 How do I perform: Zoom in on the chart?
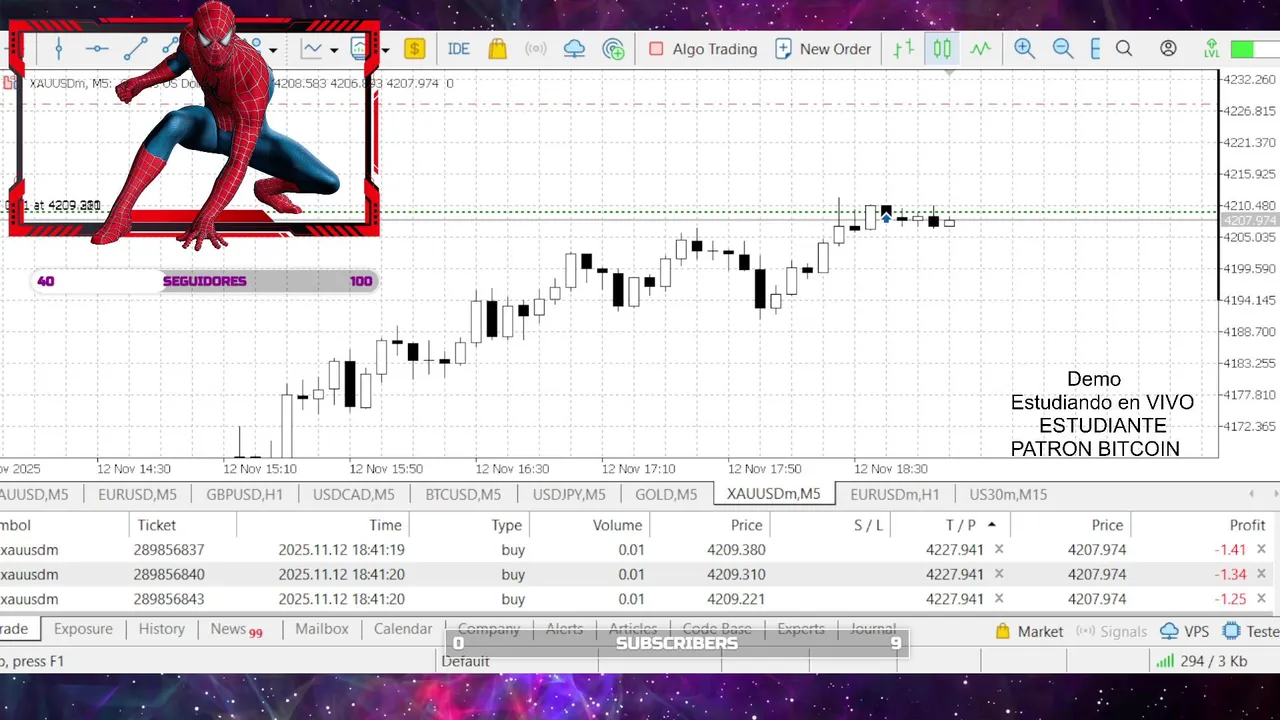[x=1024, y=48]
